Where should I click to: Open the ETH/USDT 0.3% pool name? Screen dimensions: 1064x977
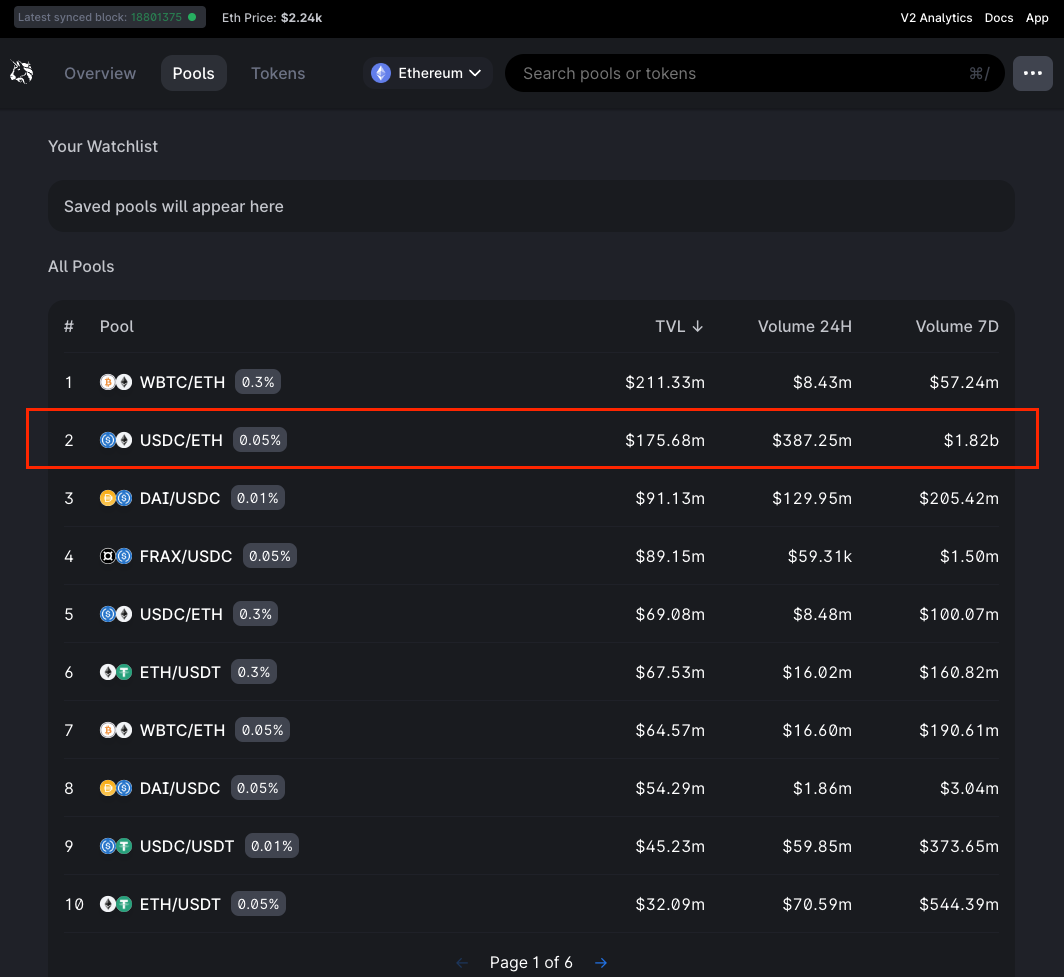click(x=180, y=672)
